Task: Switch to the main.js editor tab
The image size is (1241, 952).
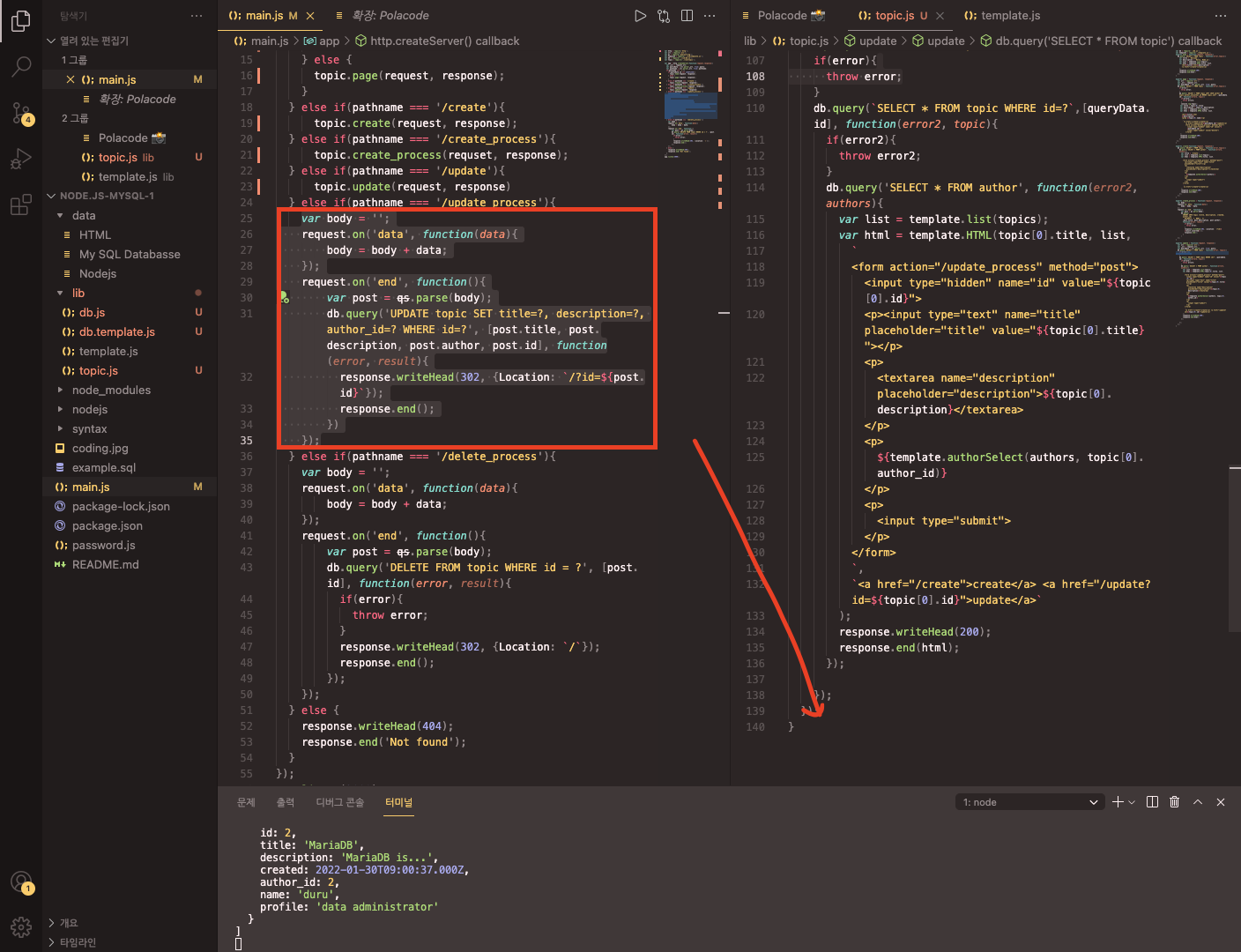Action: click(264, 16)
